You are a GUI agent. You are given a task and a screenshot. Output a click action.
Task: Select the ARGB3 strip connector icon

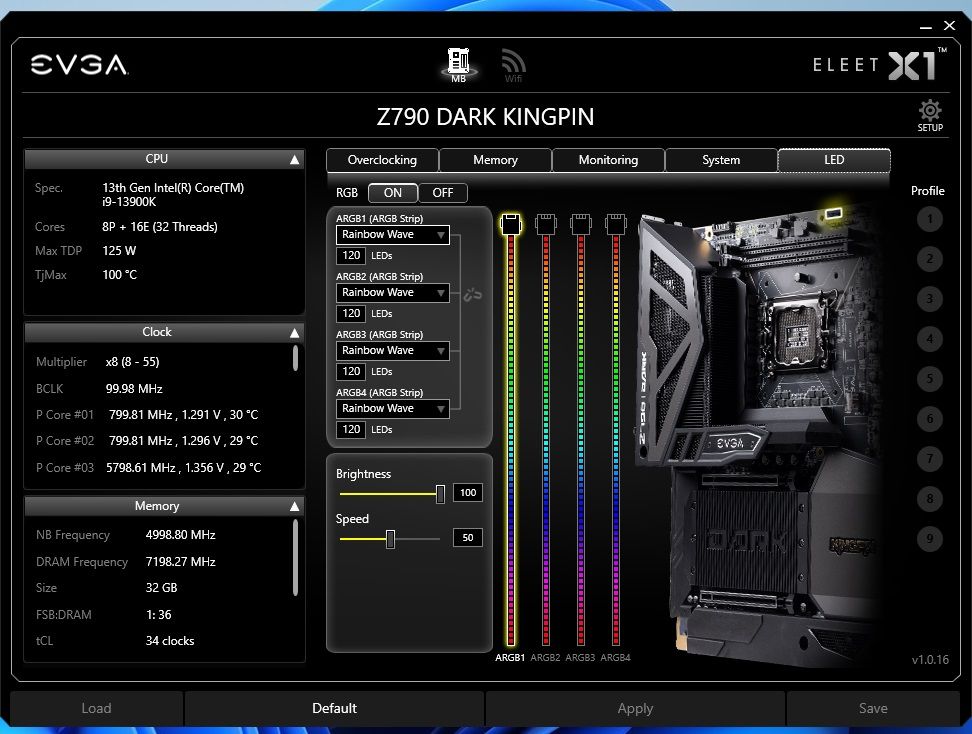[x=581, y=224]
